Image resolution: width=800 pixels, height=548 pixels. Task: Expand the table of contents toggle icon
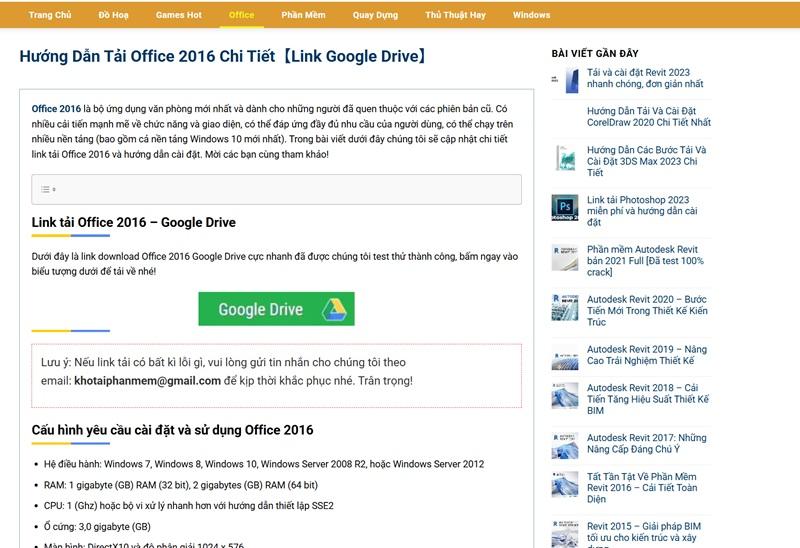pos(47,189)
